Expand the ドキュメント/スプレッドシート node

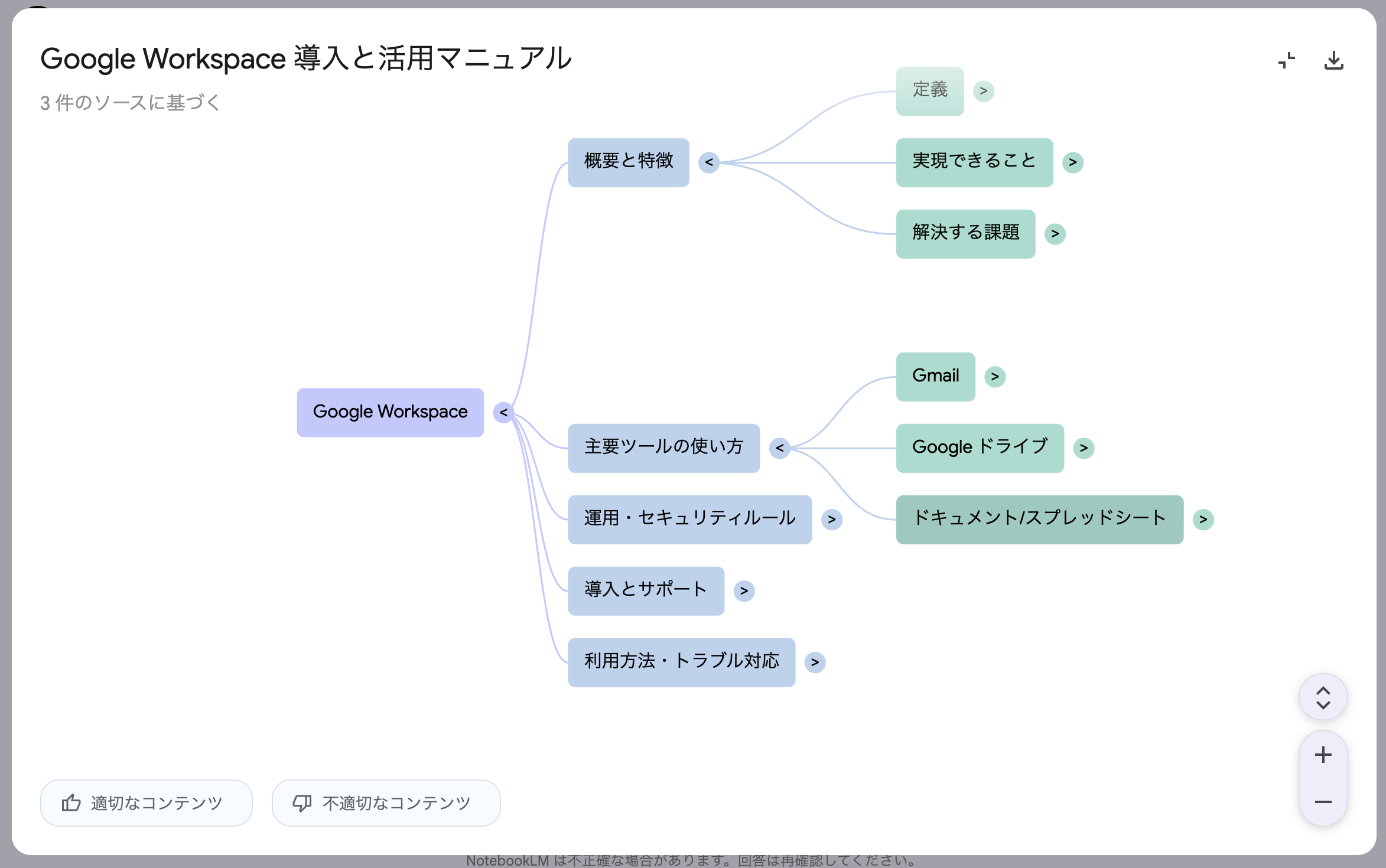(x=1204, y=520)
